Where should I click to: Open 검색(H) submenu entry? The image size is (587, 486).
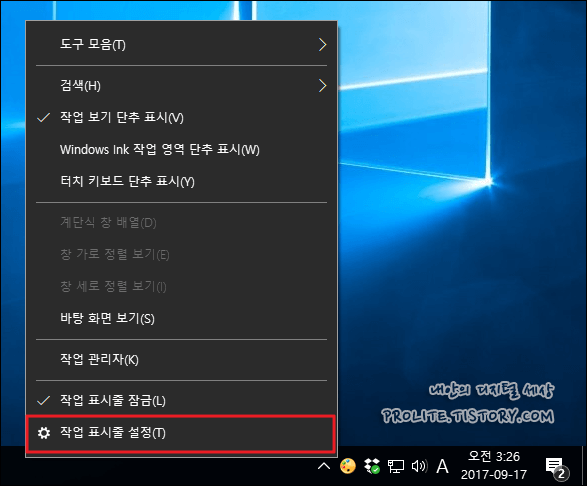182,86
